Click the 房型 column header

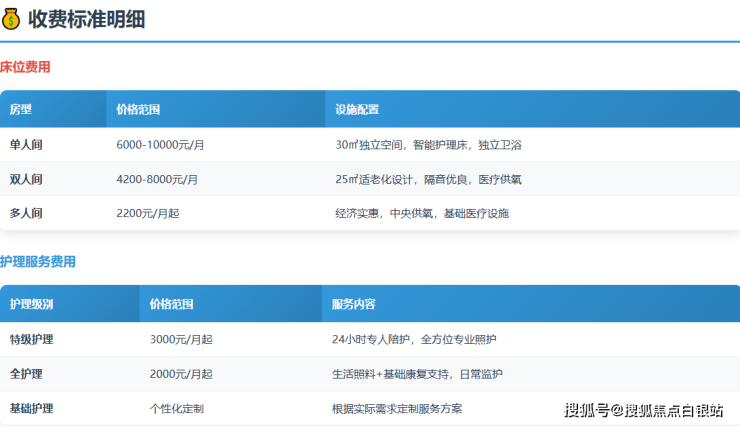click(x=21, y=109)
